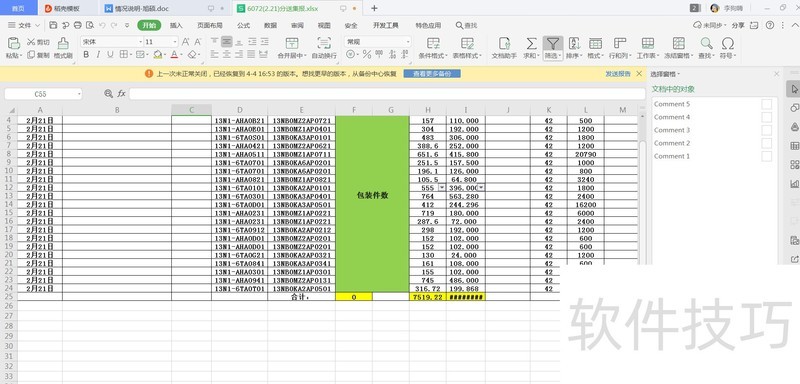800x384 pixels.
Task: Click the 符号 omega symbol icon
Action: coord(728,43)
